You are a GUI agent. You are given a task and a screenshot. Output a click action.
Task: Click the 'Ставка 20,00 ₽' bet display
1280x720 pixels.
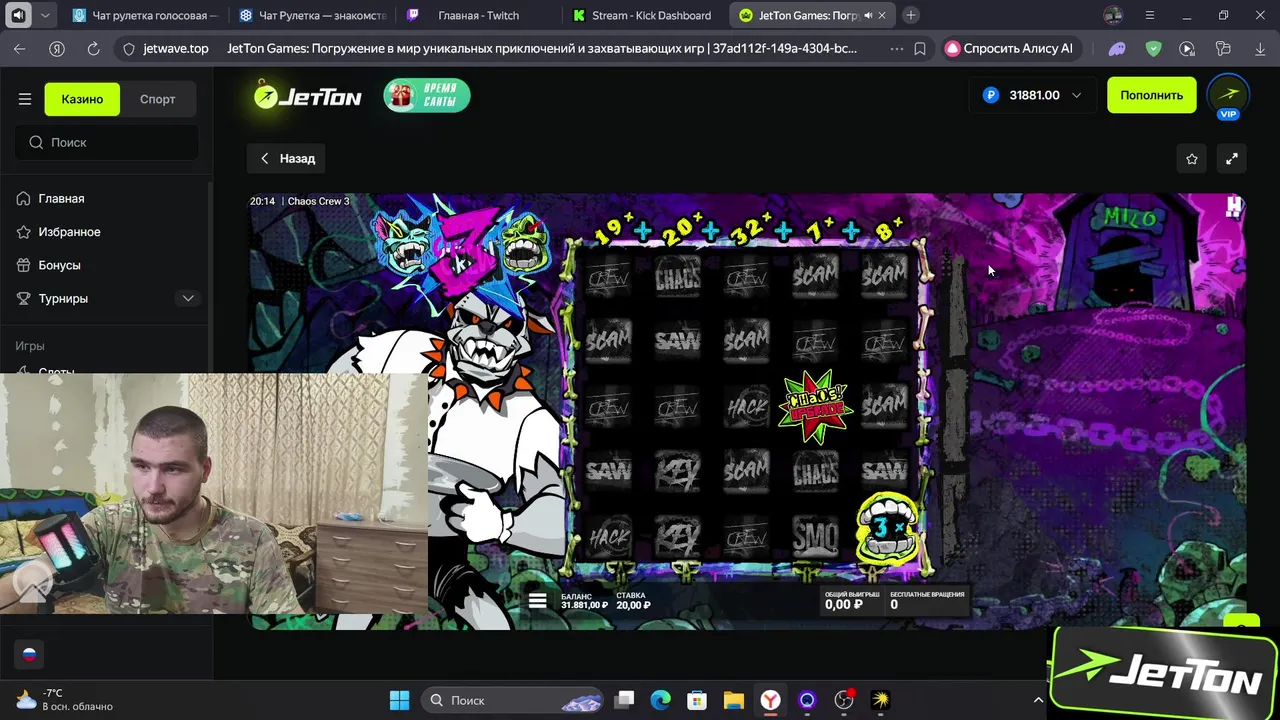634,600
